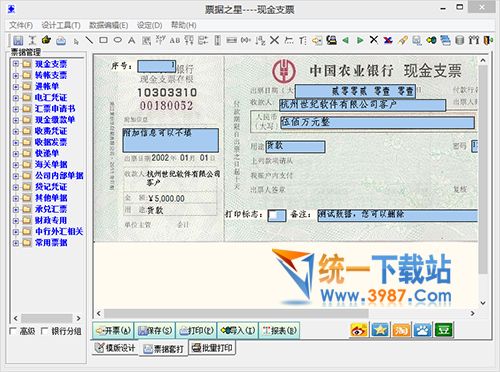The width and height of the screenshot is (500, 372).
Task: Click the orange Taobao icon
Action: 401,330
